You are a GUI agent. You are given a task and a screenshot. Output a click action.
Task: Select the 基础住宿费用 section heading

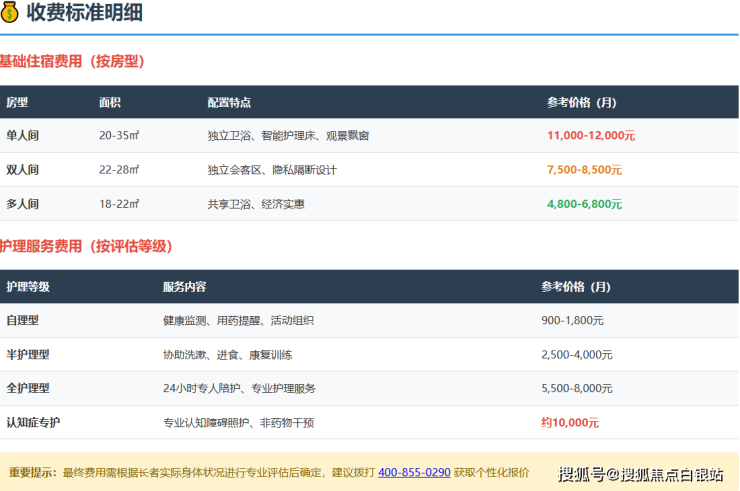[x=72, y=61]
